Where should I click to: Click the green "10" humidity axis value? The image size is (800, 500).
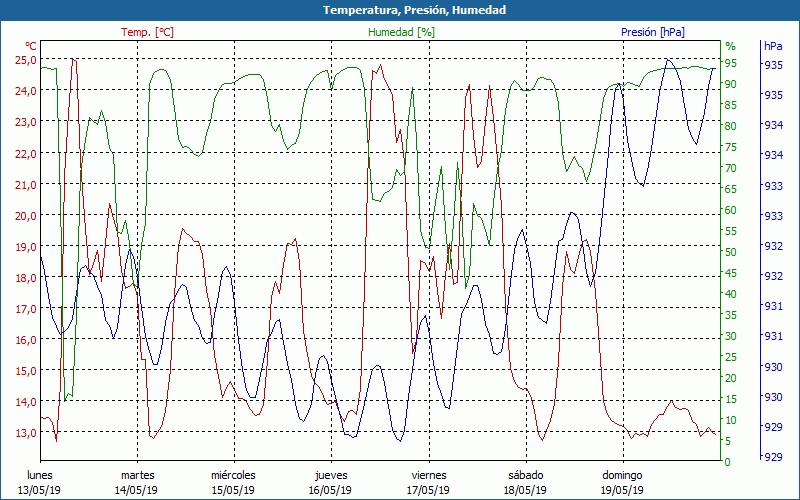click(x=731, y=420)
